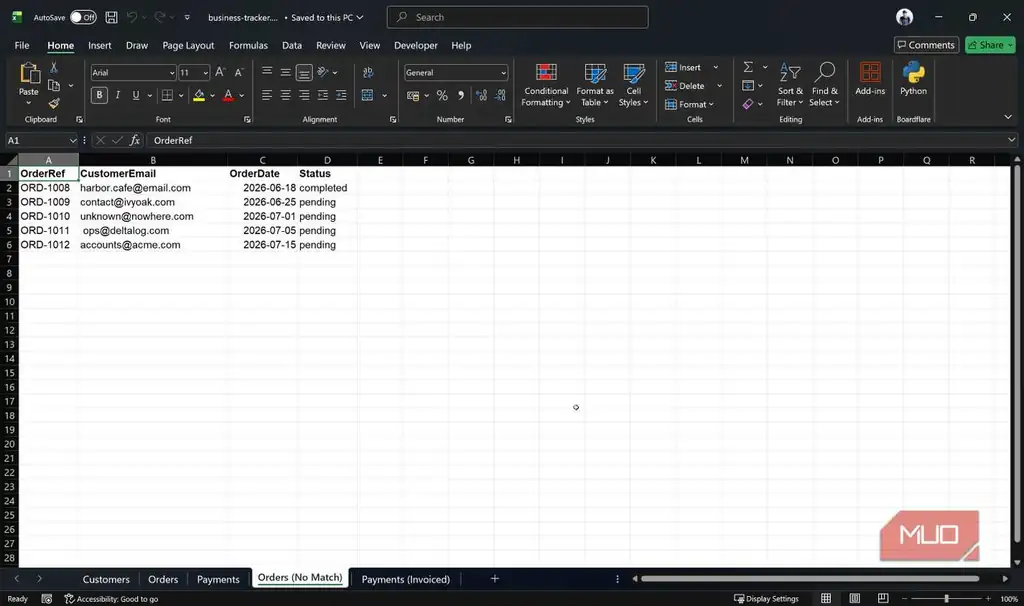The height and width of the screenshot is (606, 1024).
Task: Open Cell Styles gallery
Action: pyautogui.click(x=633, y=85)
